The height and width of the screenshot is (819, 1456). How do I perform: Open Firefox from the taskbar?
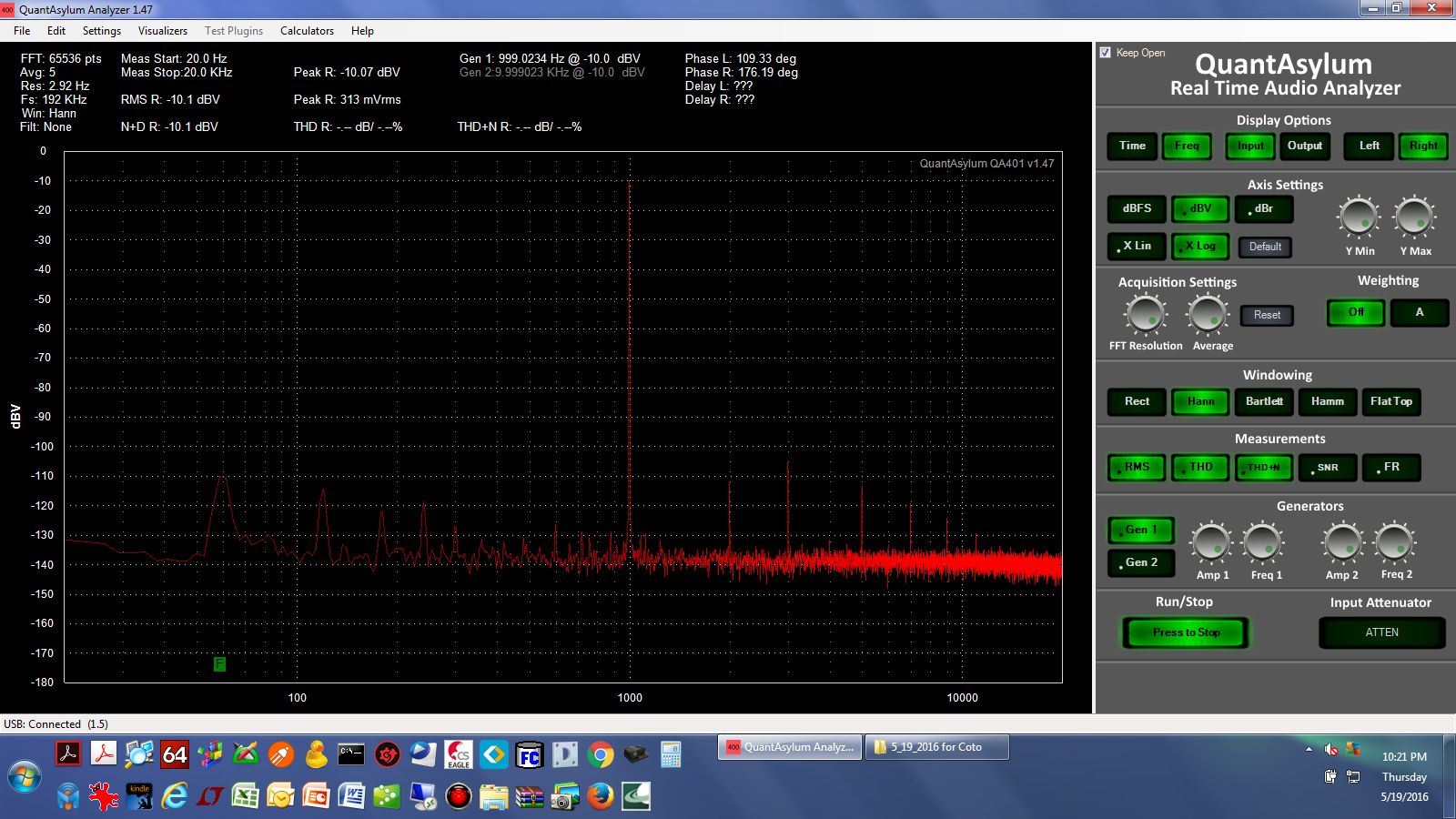(x=600, y=797)
